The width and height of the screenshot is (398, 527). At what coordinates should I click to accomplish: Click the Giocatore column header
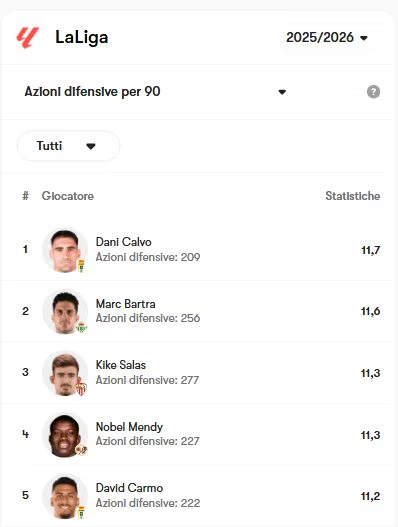click(x=68, y=196)
